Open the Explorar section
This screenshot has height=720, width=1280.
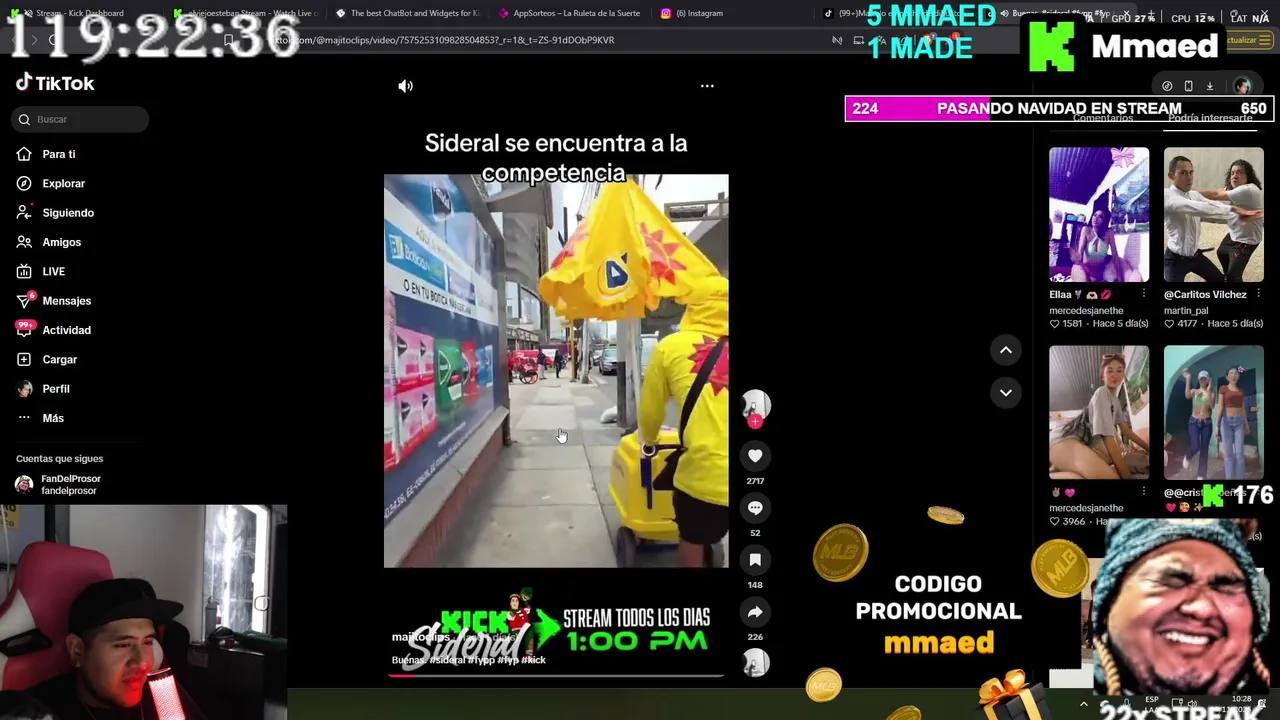[51, 183]
